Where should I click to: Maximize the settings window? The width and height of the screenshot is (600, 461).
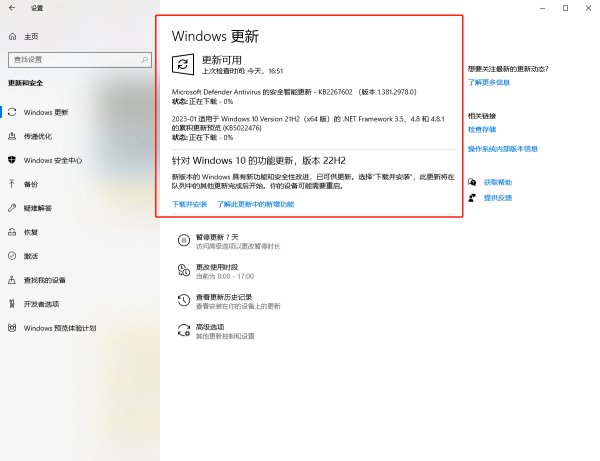tap(565, 8)
